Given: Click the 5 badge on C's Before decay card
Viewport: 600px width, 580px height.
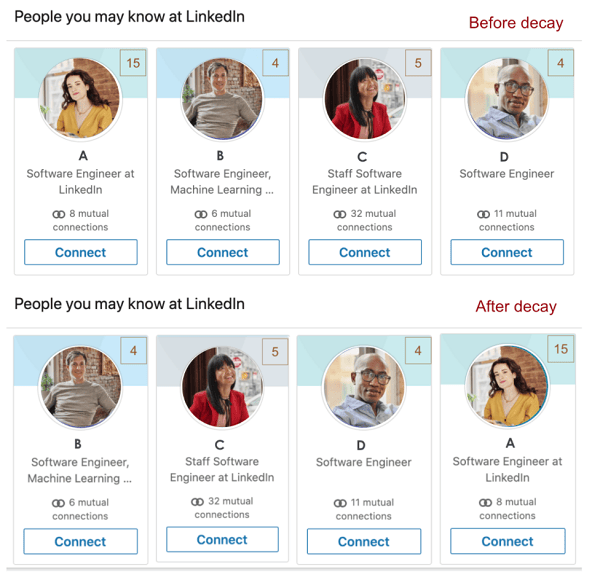Looking at the screenshot, I should pos(418,63).
